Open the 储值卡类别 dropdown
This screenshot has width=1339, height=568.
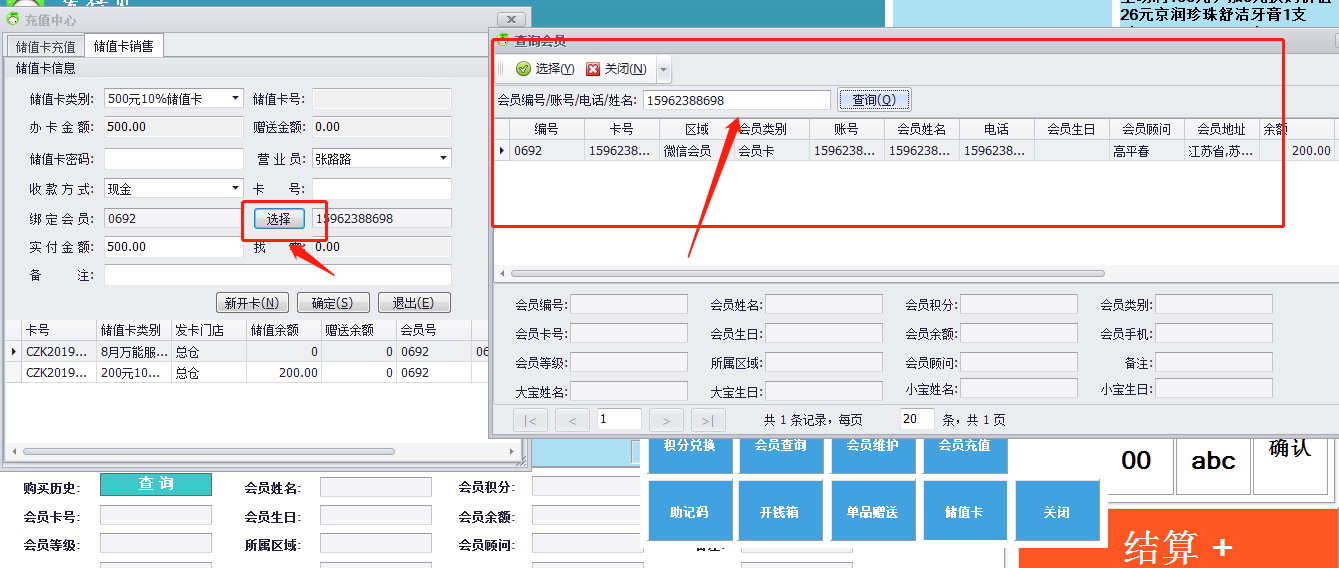coord(236,99)
